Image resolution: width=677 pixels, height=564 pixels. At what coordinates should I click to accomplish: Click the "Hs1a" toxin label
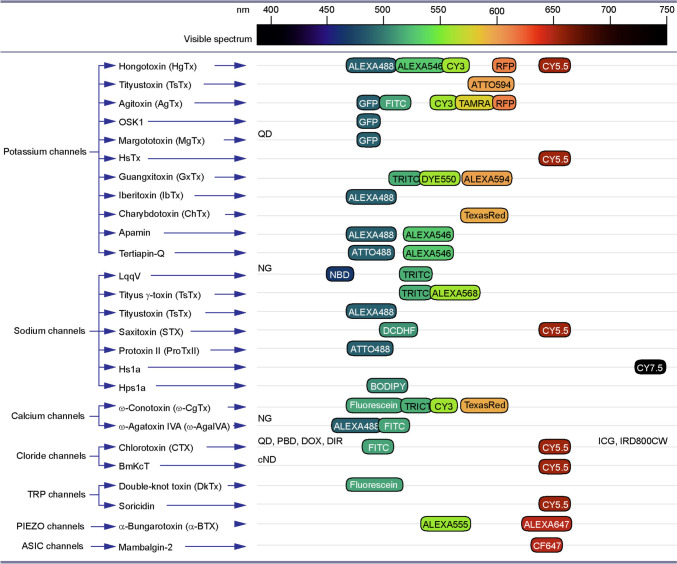(x=130, y=369)
